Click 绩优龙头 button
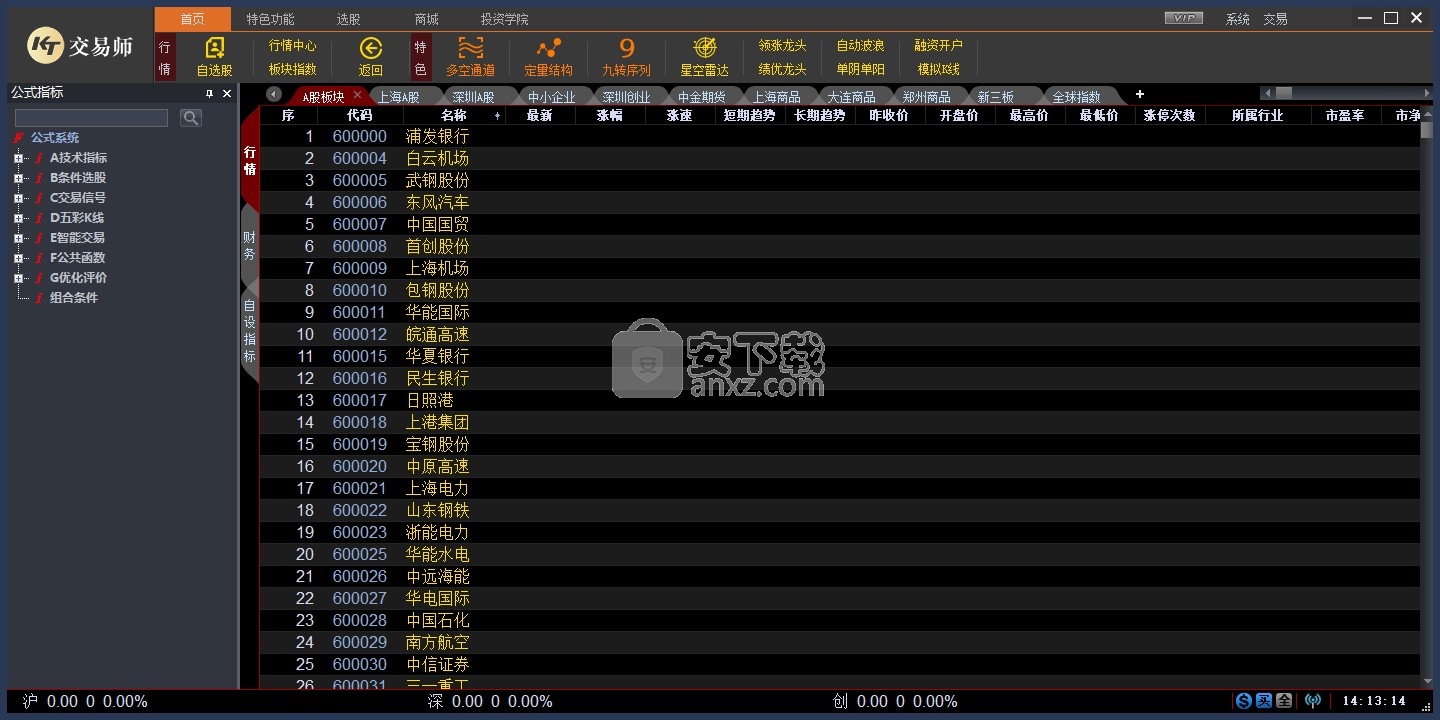The height and width of the screenshot is (720, 1440). click(782, 69)
